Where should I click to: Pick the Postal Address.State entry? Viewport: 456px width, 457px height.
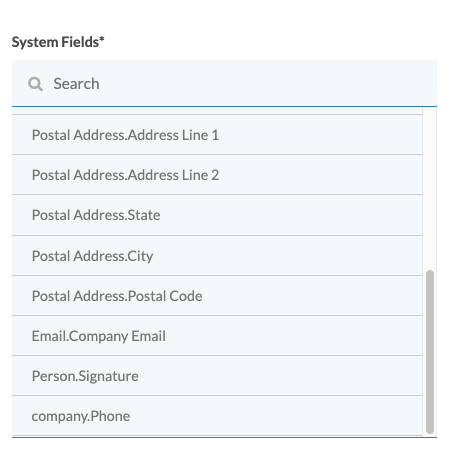[x=217, y=215]
